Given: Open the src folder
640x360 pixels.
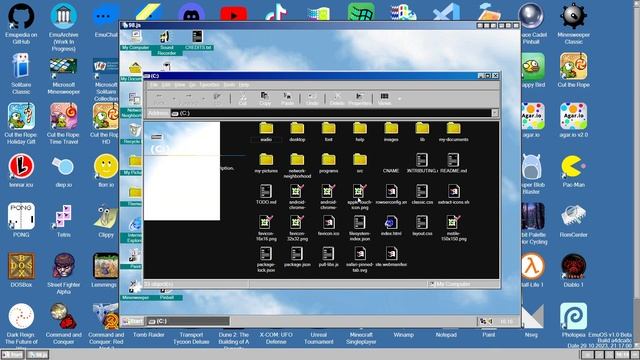Looking at the screenshot, I should 360,163.
